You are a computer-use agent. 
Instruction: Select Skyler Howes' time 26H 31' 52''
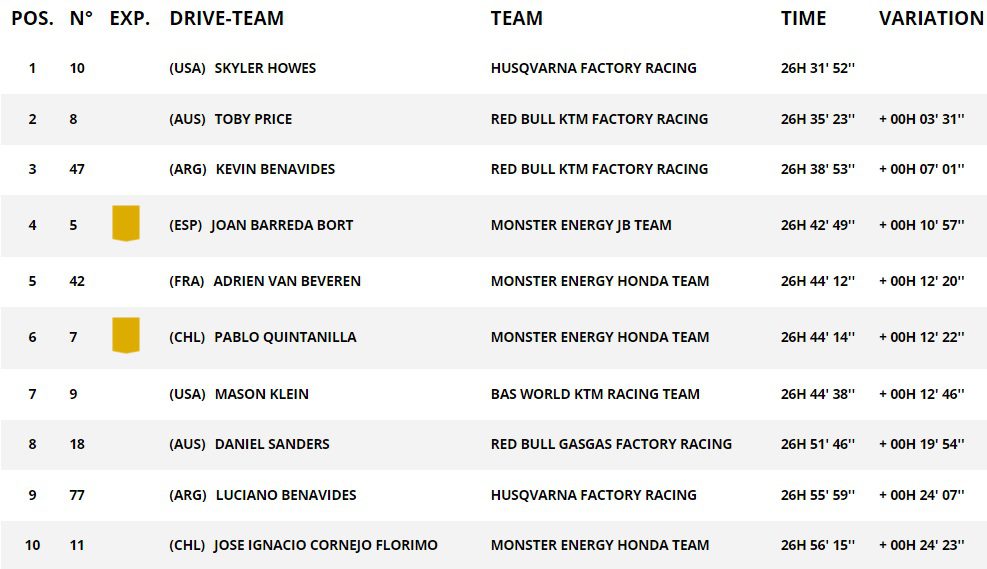point(817,68)
